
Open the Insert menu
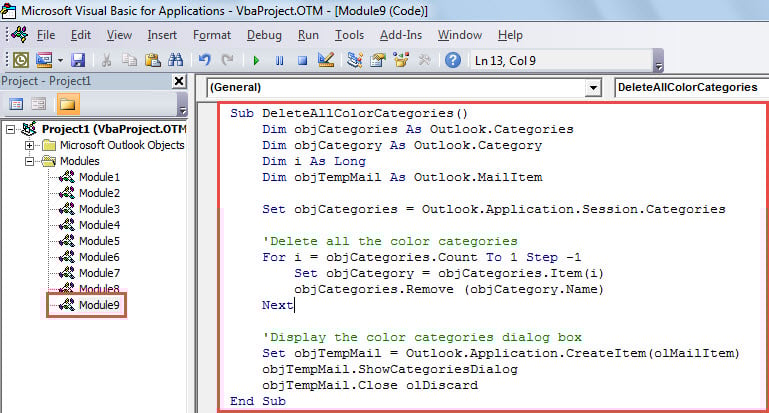coord(162,35)
